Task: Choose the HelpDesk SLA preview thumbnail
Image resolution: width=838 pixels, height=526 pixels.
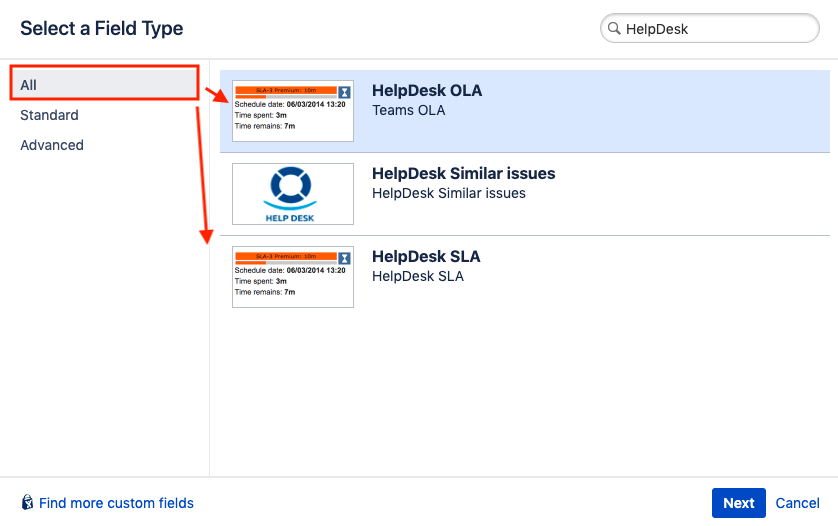Action: (292, 277)
